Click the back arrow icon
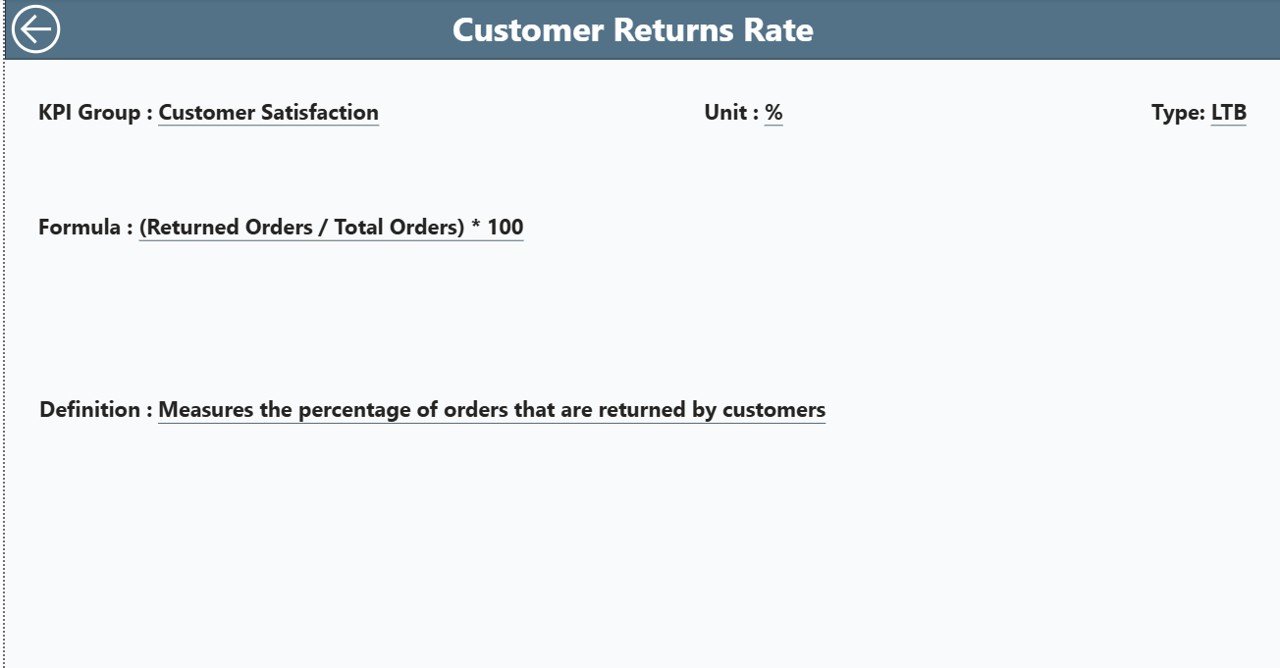1280x668 pixels. pyautogui.click(x=36, y=29)
